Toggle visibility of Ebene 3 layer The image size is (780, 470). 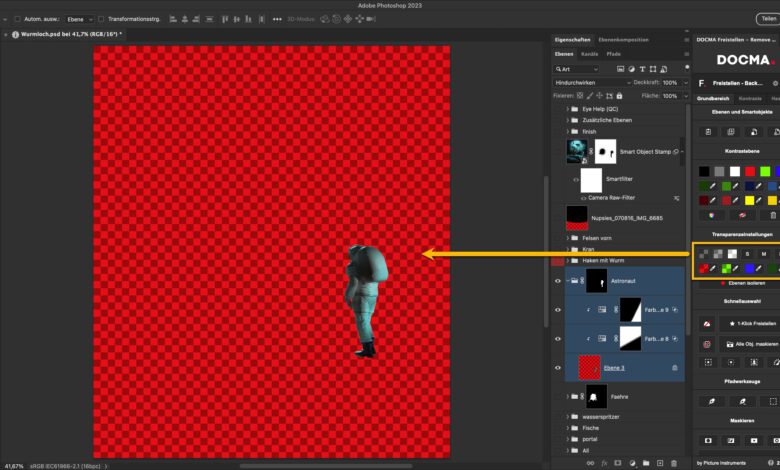558,368
